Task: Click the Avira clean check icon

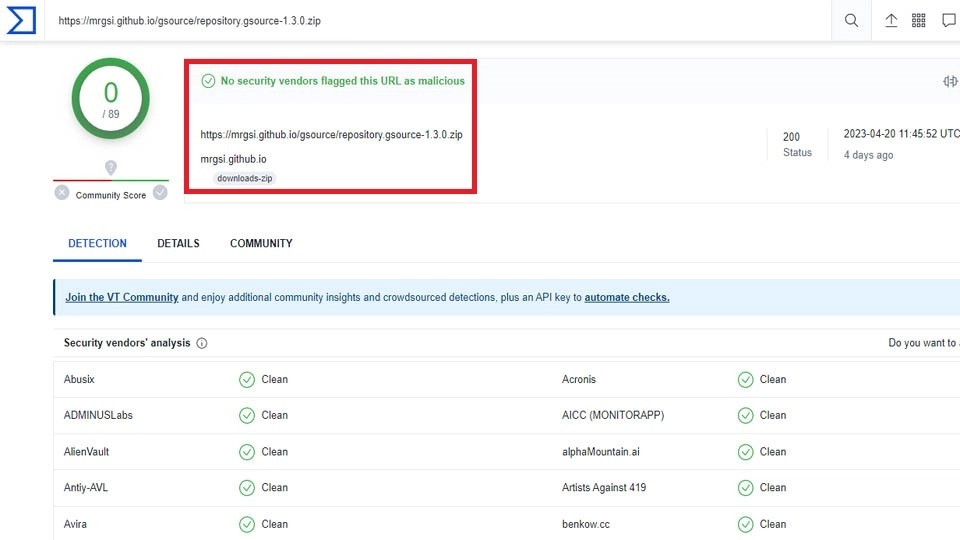Action: pos(247,525)
